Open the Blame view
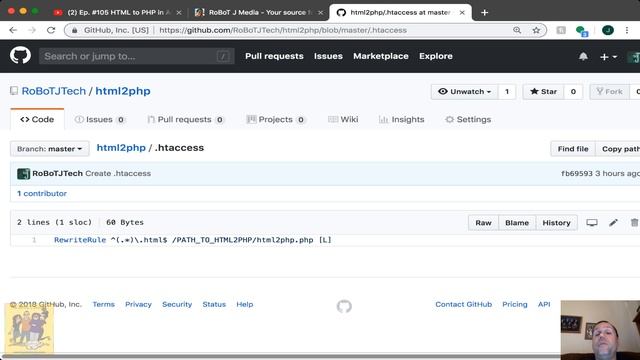 (517, 223)
